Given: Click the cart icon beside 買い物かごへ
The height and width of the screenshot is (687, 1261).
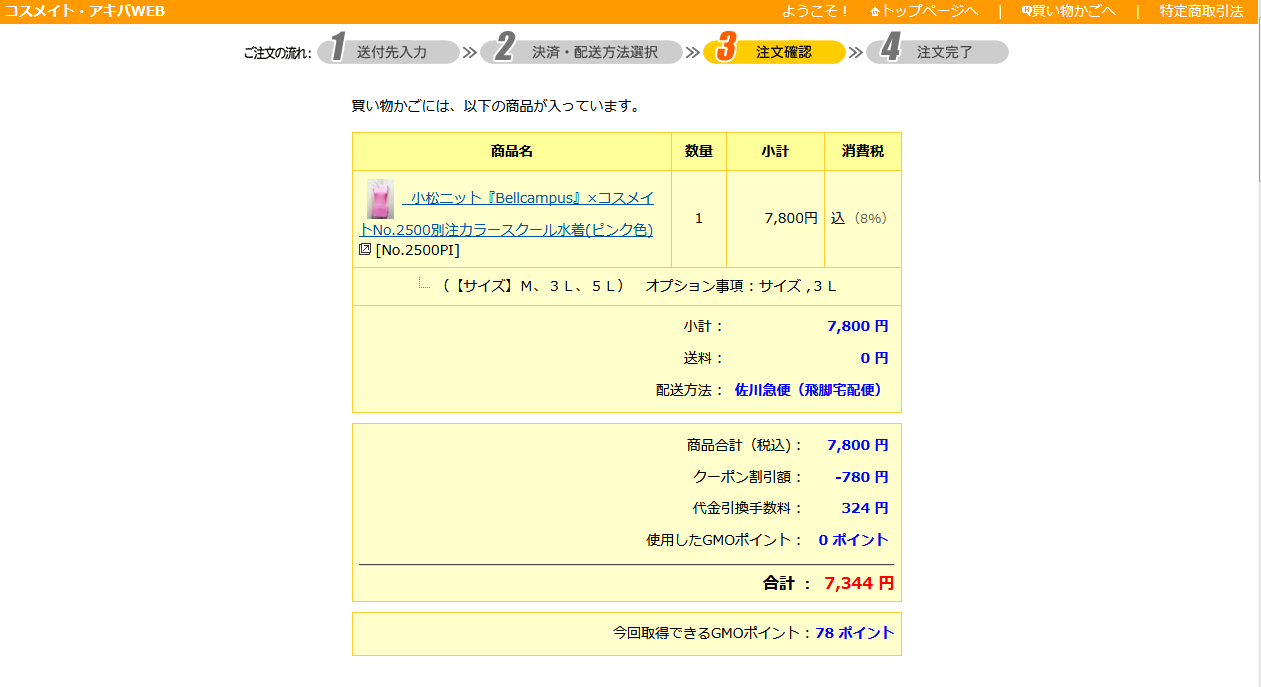Looking at the screenshot, I should (x=1026, y=12).
